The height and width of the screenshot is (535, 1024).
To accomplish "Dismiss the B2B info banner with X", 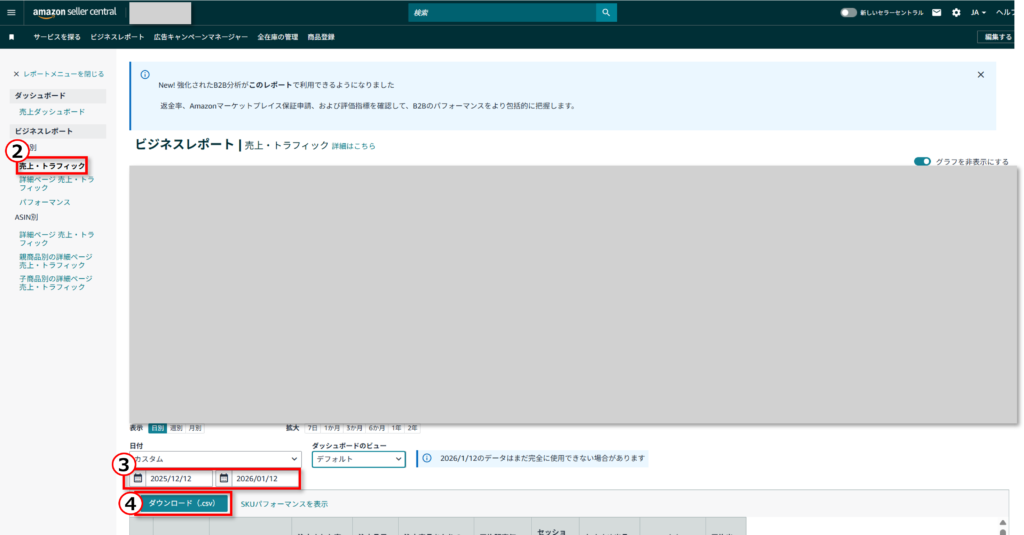I will 980,74.
